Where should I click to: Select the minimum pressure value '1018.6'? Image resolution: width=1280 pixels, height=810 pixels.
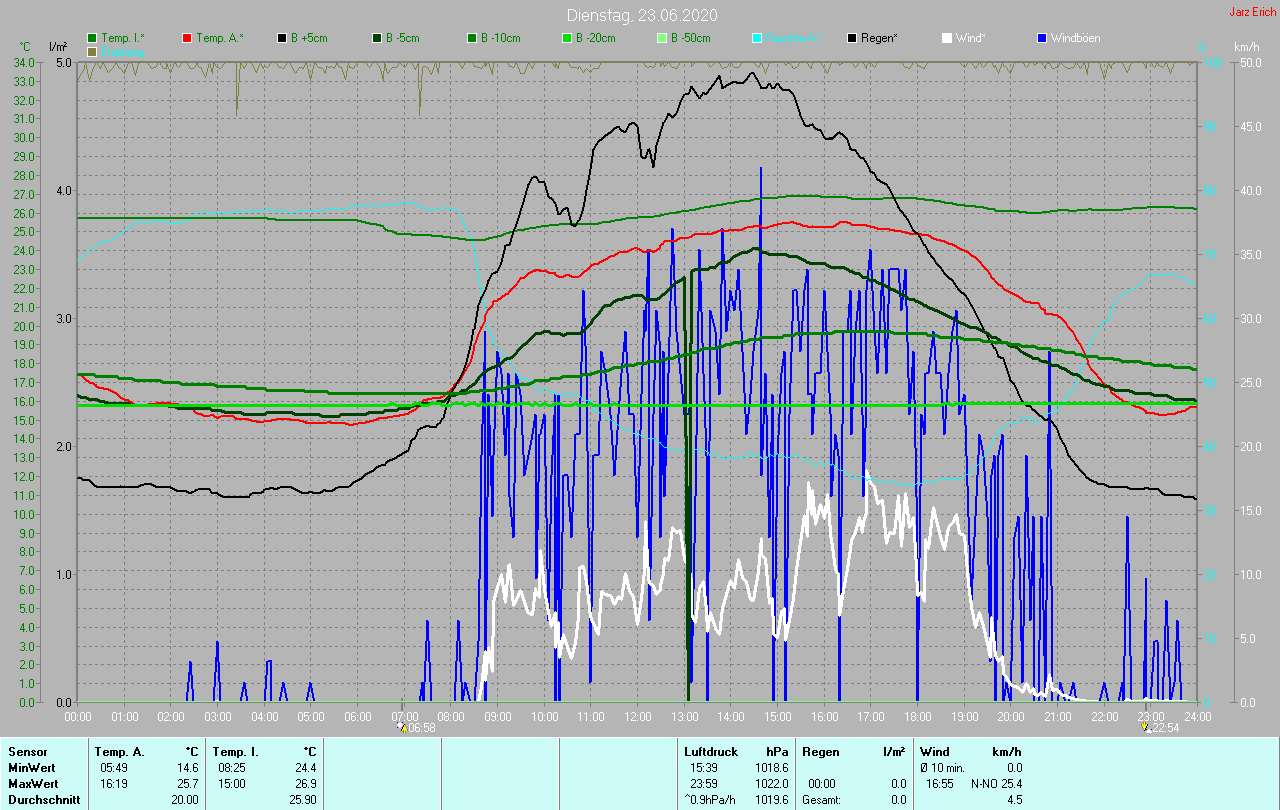[x=771, y=767]
